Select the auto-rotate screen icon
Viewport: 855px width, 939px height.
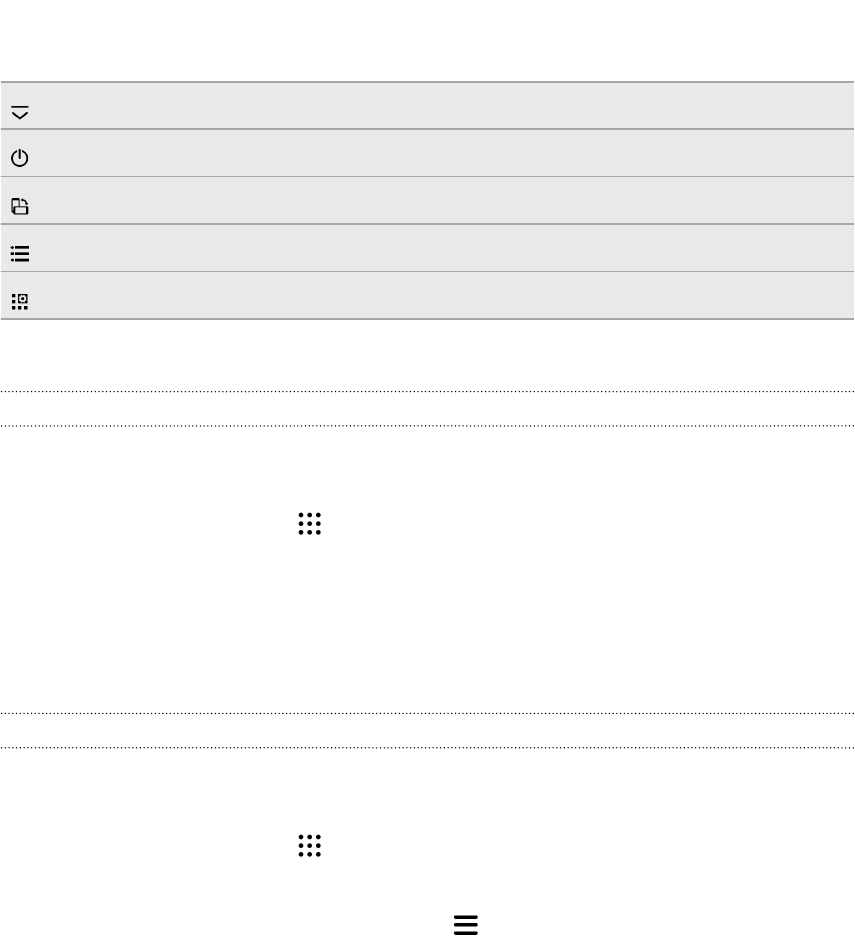tap(20, 206)
